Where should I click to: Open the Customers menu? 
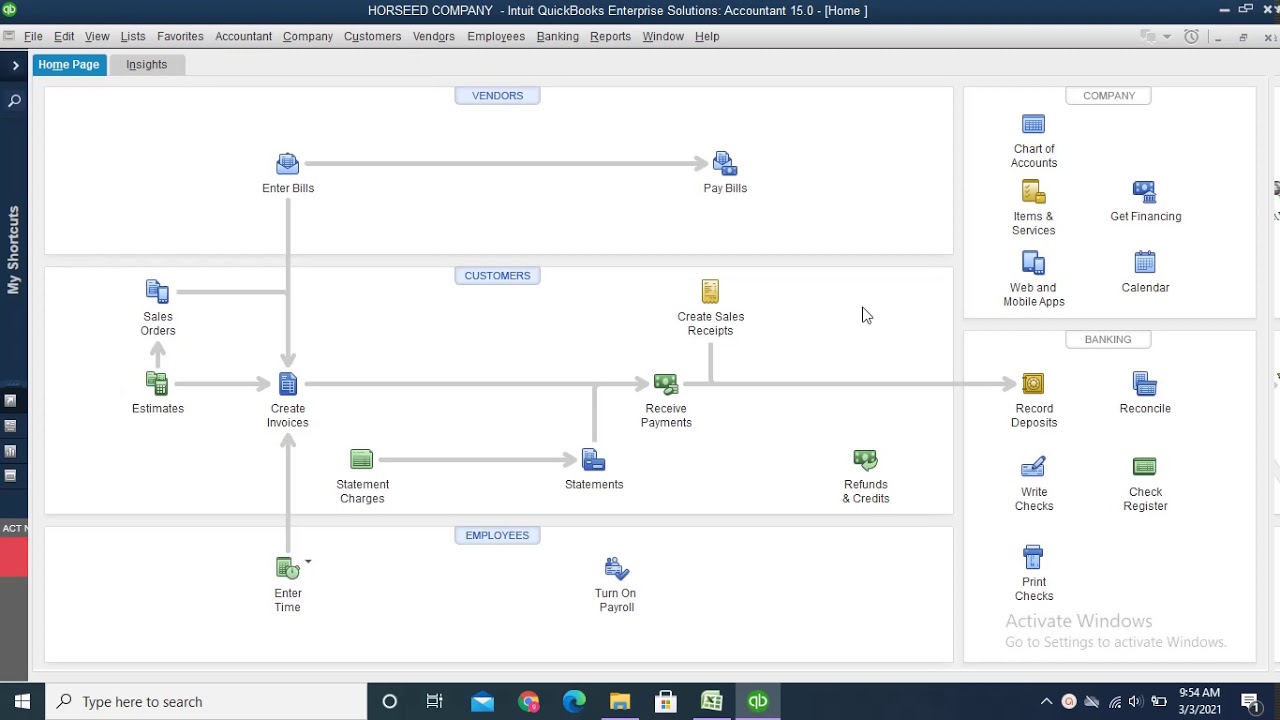372,36
